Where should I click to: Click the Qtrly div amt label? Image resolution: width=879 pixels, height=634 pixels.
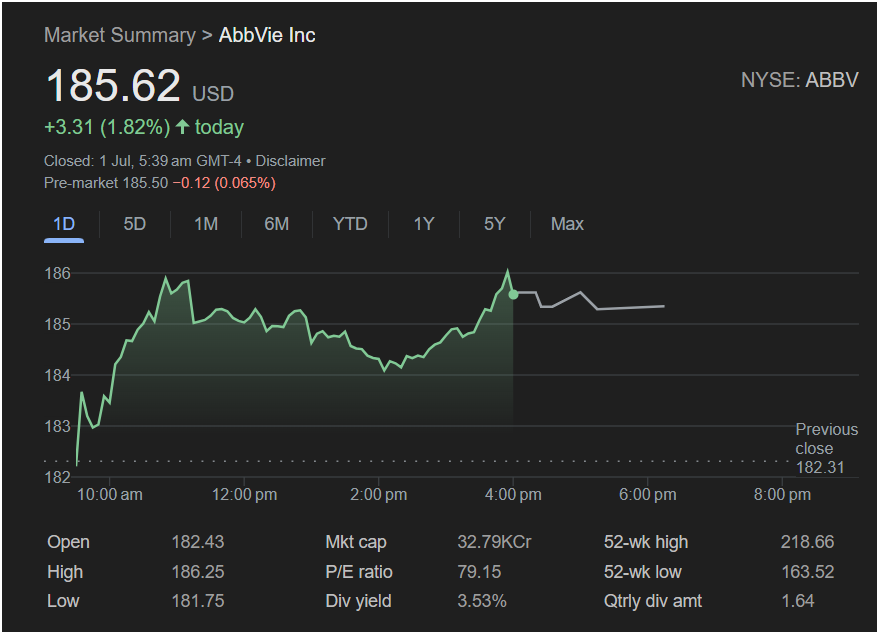653,601
